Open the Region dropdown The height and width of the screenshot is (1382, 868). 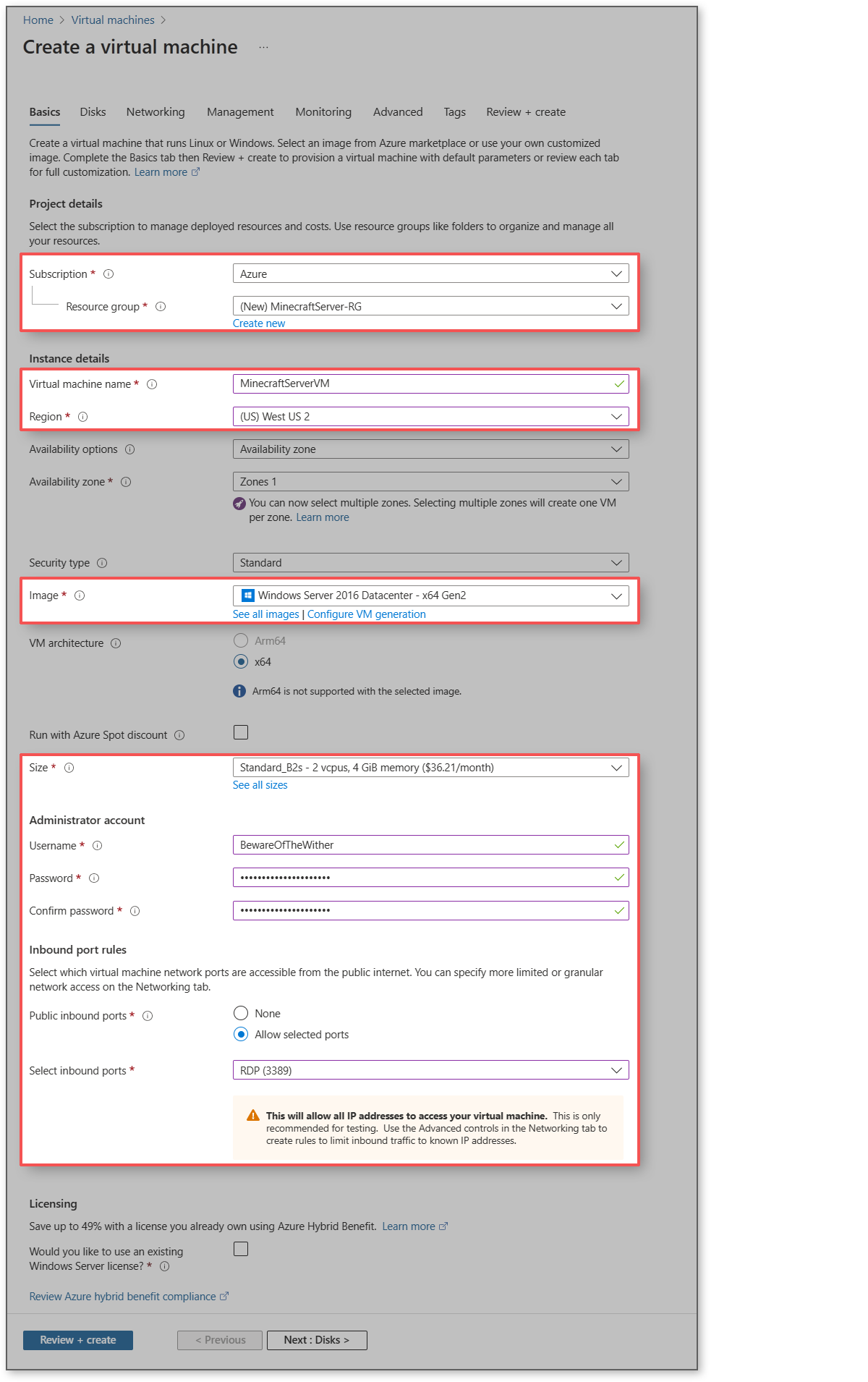[x=431, y=417]
